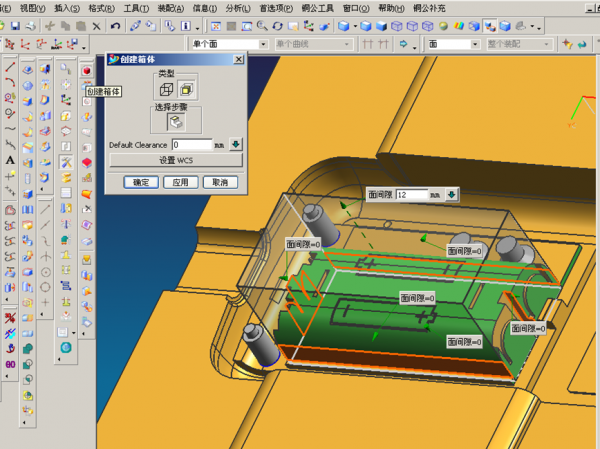Select the wireframe box type in dialog
The height and width of the screenshot is (449, 600).
tap(166, 90)
